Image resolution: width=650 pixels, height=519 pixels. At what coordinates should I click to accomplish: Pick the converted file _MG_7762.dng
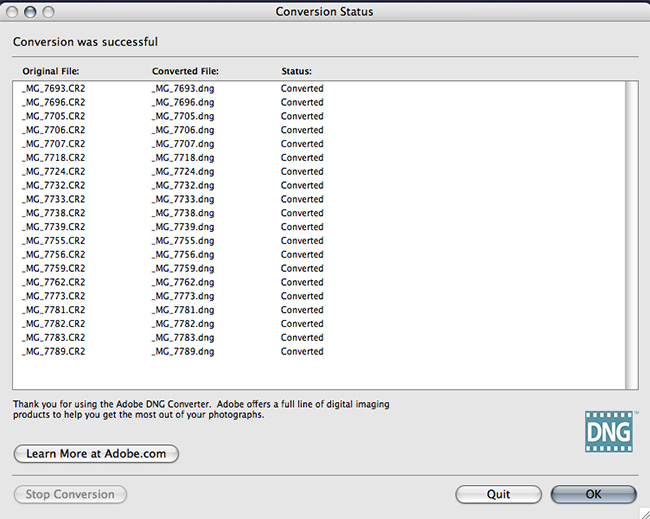coord(181,282)
